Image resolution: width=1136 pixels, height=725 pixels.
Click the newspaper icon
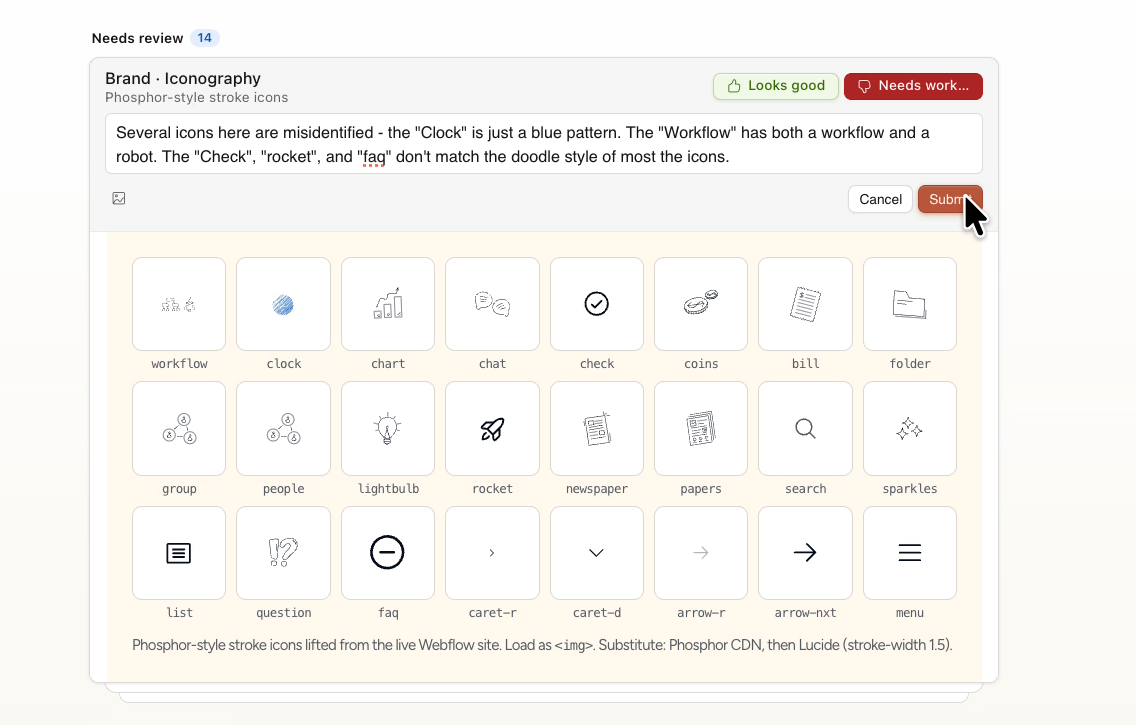pyautogui.click(x=596, y=428)
